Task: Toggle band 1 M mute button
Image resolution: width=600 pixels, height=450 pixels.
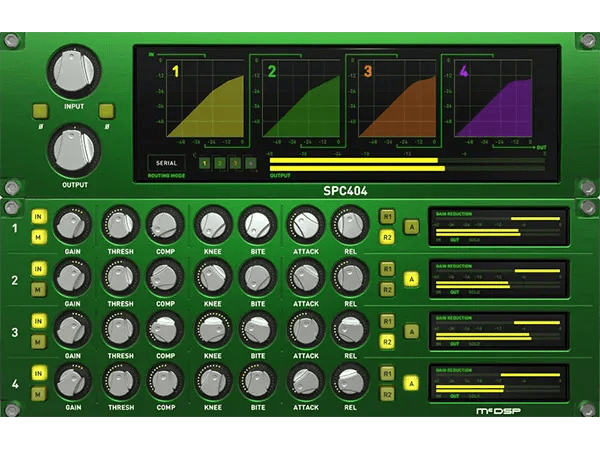Action: [x=39, y=237]
